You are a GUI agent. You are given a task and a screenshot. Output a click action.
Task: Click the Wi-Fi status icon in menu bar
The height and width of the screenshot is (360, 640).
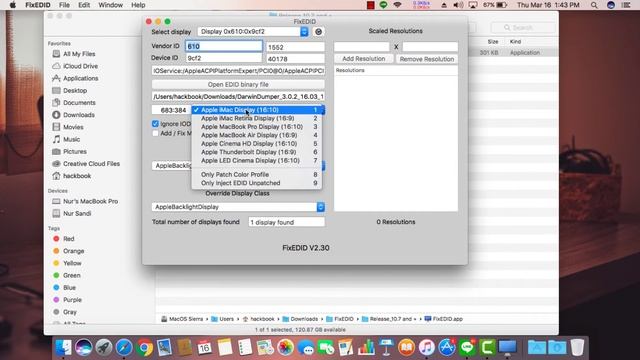click(x=397, y=5)
